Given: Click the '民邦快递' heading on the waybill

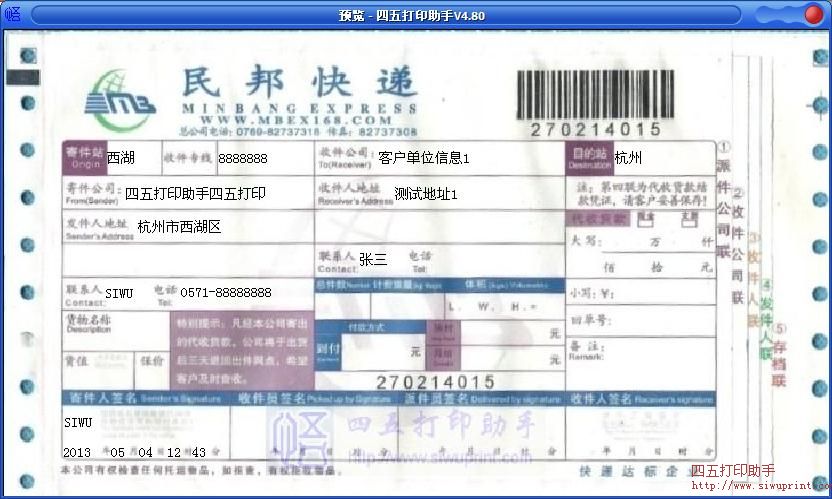Looking at the screenshot, I should pyautogui.click(x=299, y=83).
